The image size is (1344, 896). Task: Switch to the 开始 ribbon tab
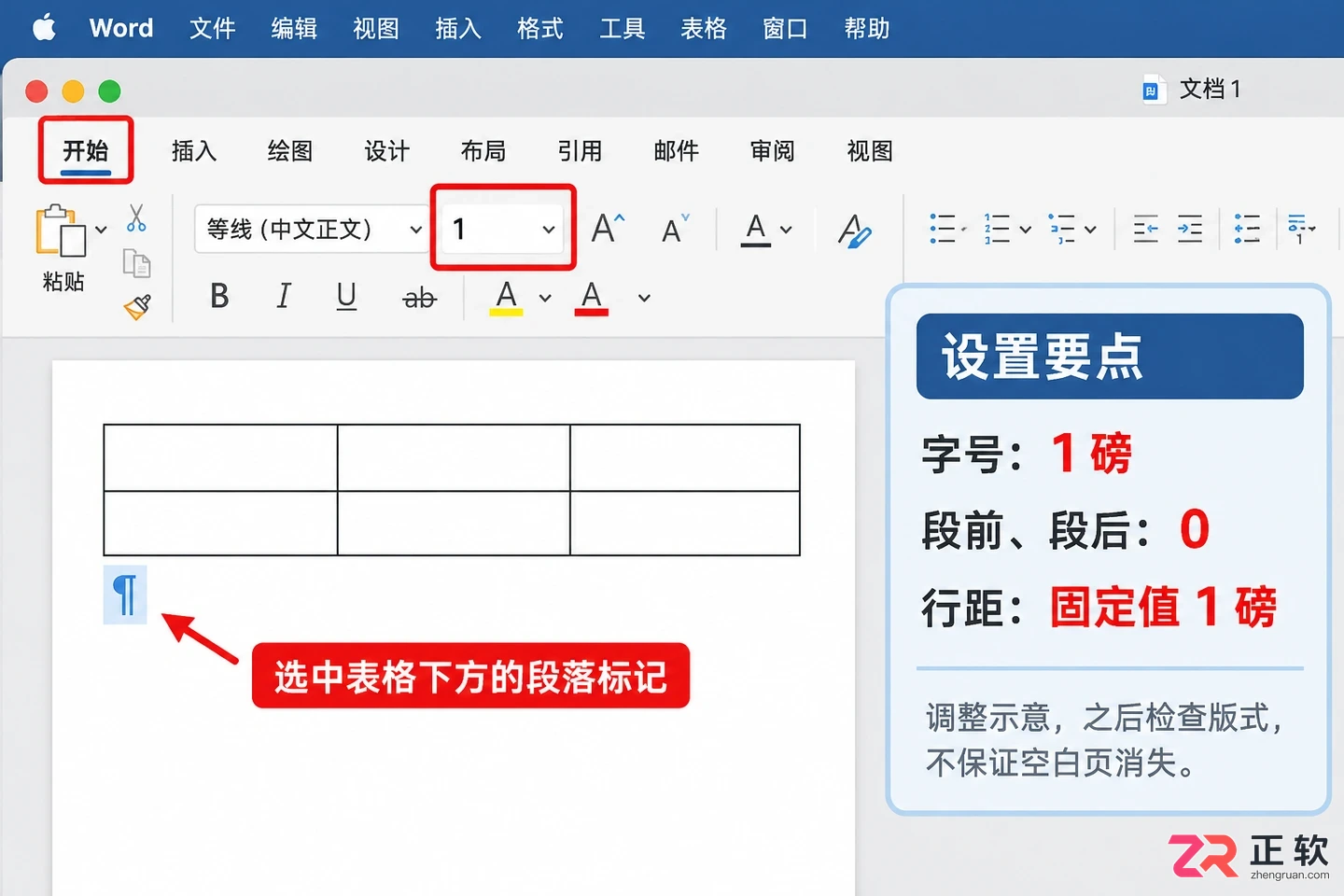[86, 150]
